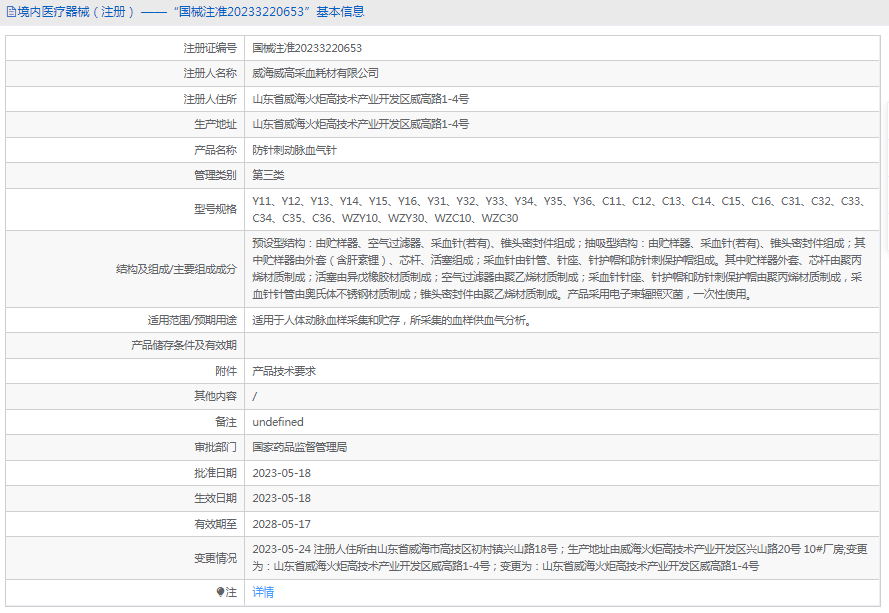Viewport: 889px width, 613px height.
Task: Select approval department 国家药品监督管理局
Action: tap(299, 447)
